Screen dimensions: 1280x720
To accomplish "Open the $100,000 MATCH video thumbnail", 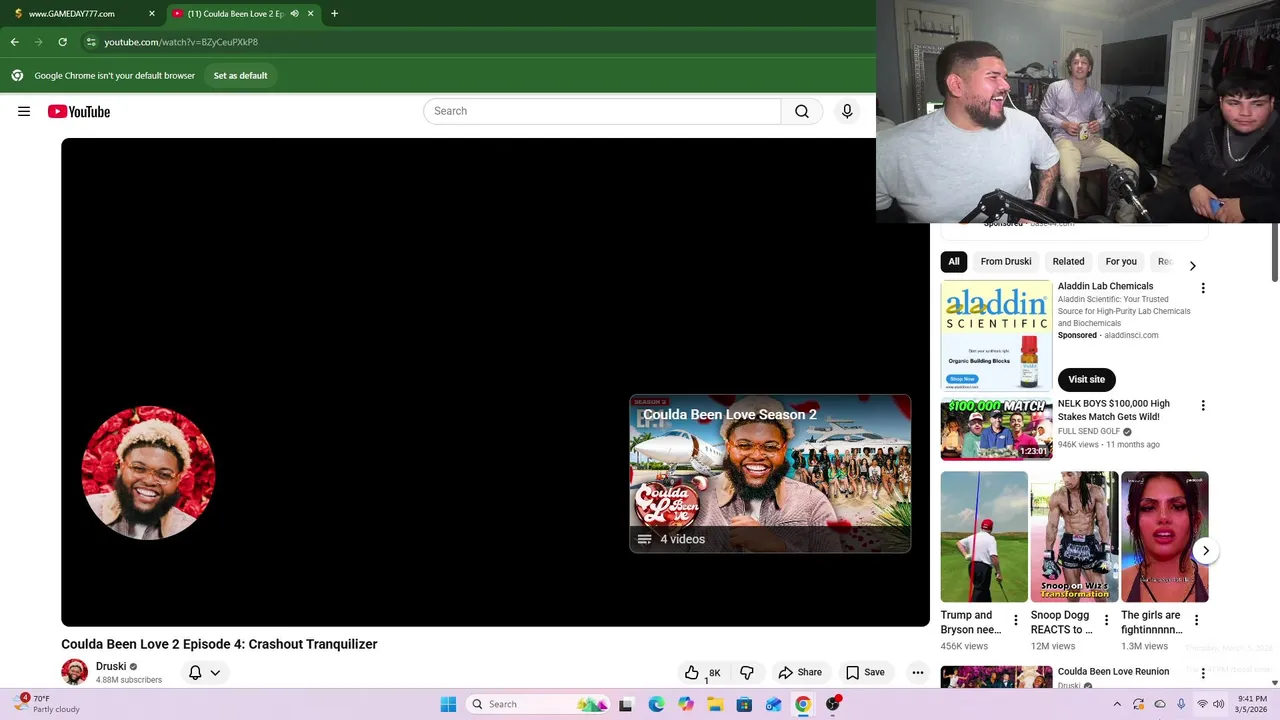I will click(x=996, y=429).
